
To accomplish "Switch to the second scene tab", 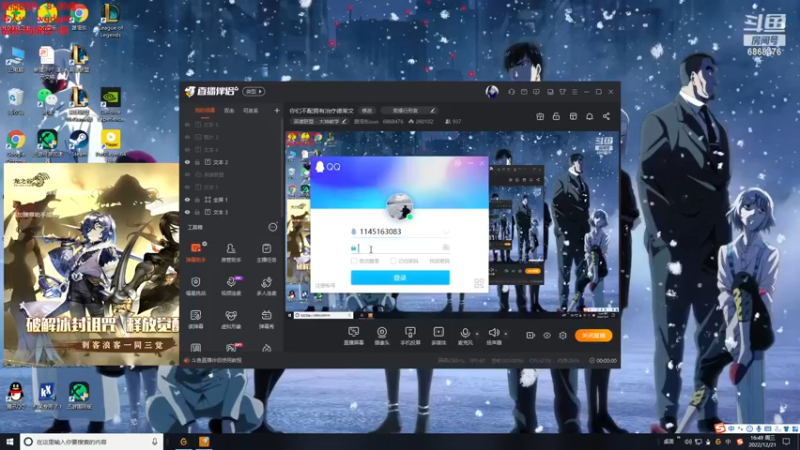I will (x=229, y=111).
